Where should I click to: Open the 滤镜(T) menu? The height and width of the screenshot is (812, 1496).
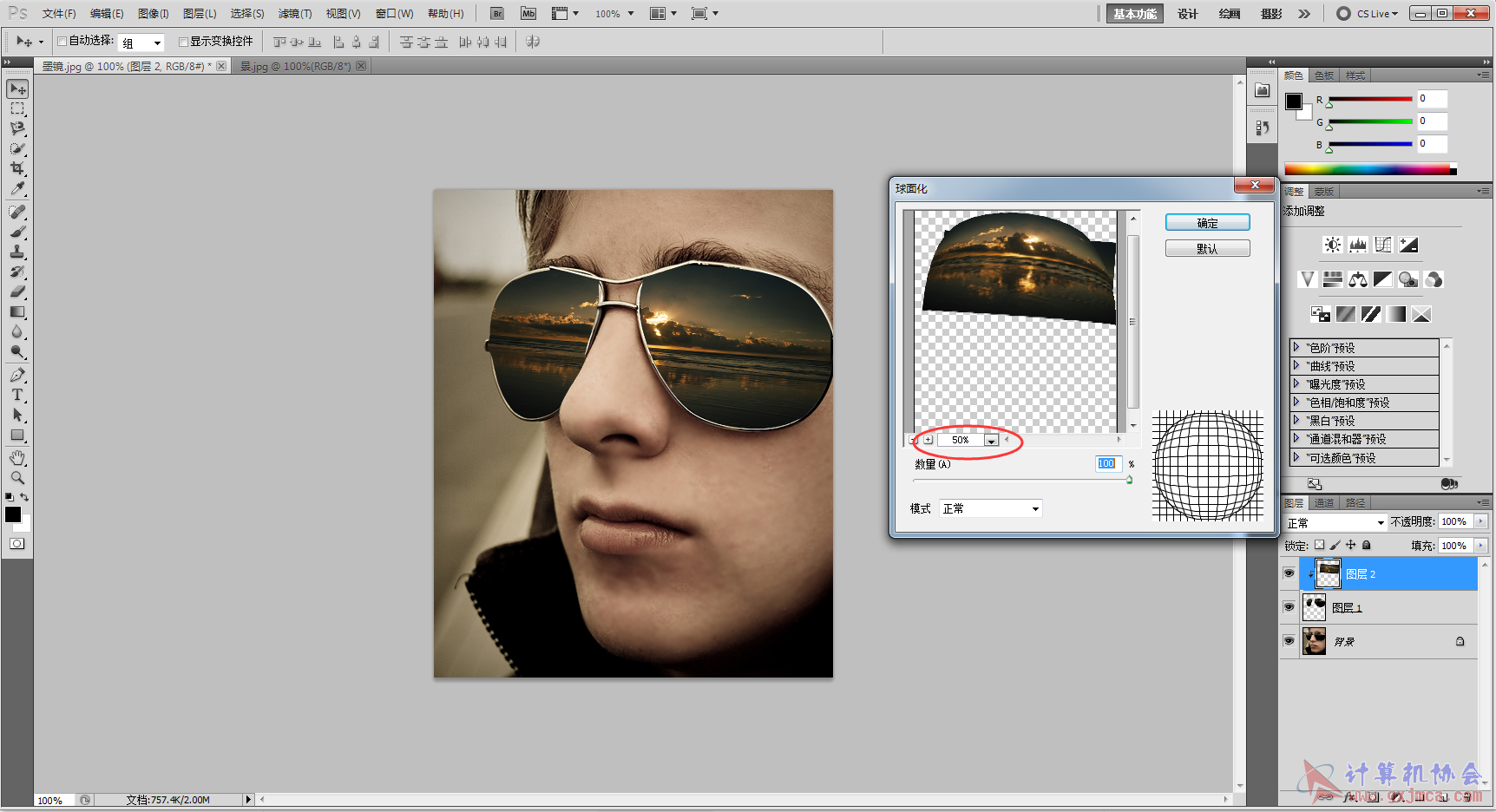pyautogui.click(x=295, y=14)
